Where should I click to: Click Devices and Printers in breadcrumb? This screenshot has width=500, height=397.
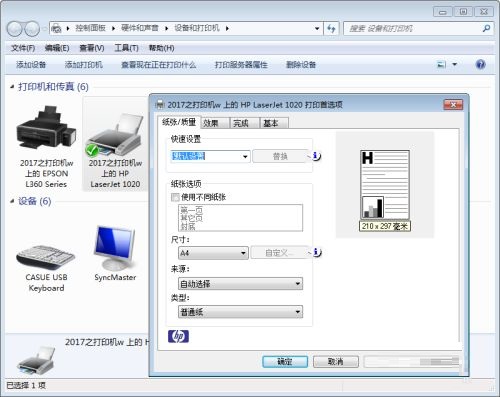(197, 28)
